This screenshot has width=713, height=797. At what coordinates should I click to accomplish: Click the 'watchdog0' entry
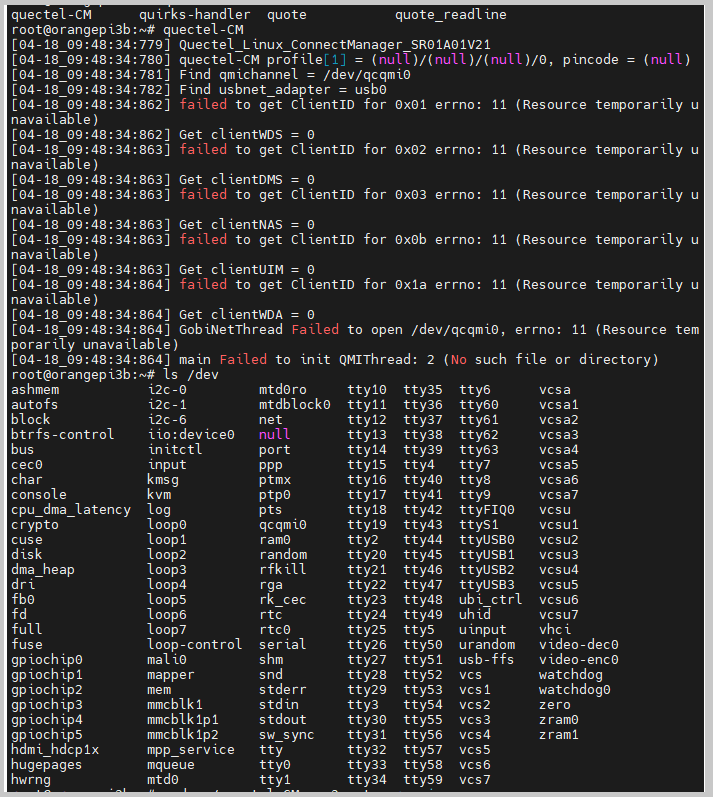click(x=575, y=690)
